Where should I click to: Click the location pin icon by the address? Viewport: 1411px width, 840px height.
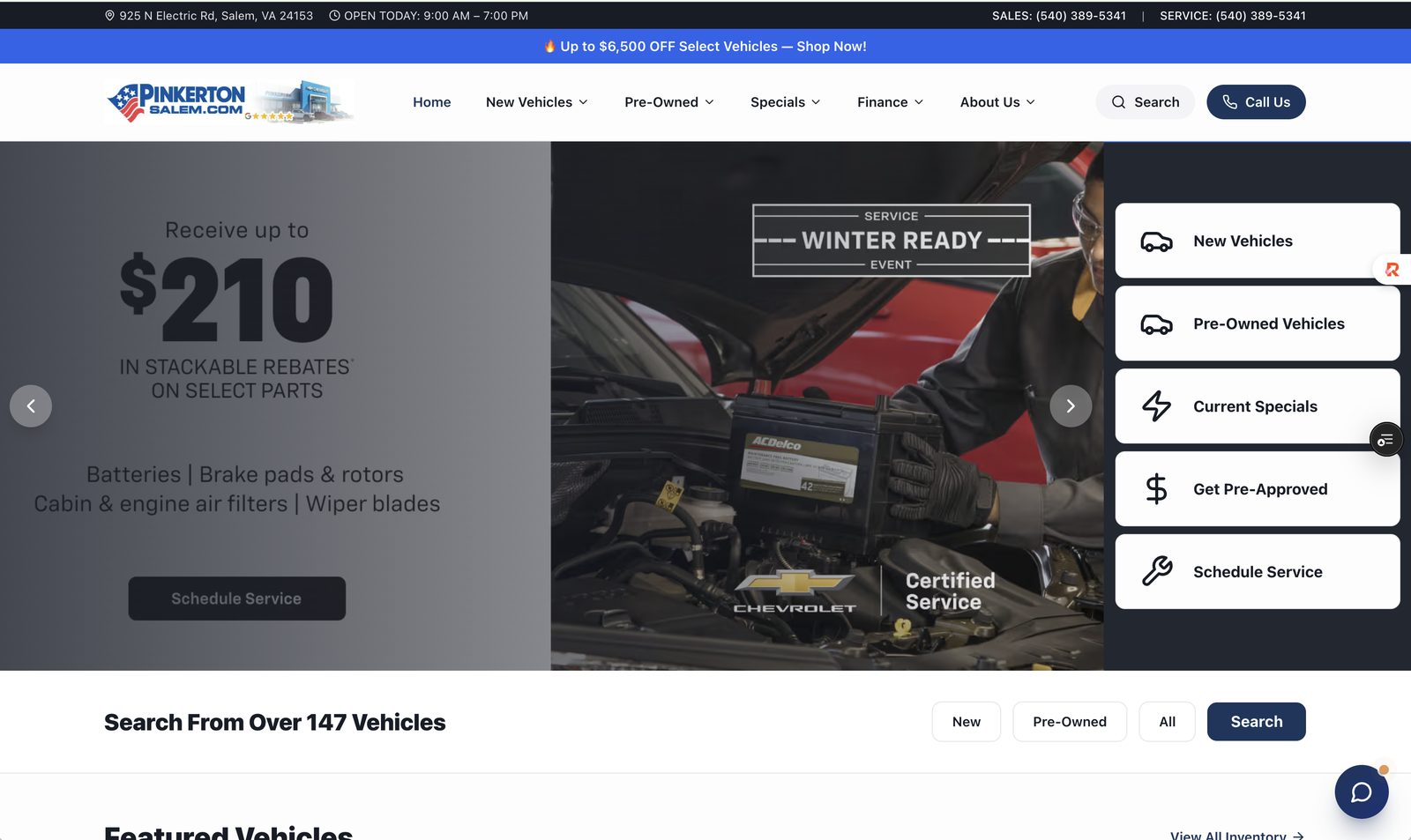tap(110, 16)
